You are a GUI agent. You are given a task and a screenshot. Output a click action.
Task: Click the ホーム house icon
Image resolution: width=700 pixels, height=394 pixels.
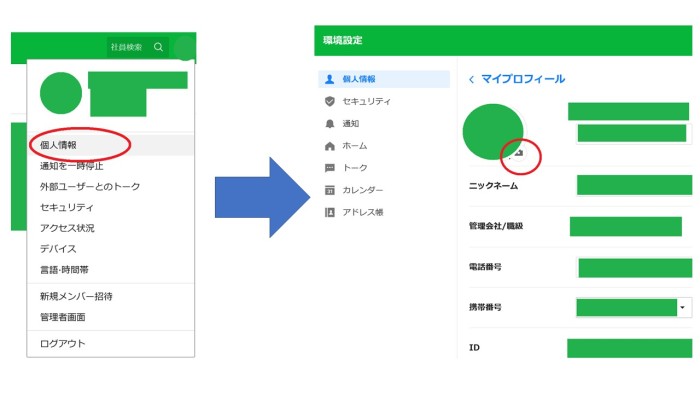click(x=329, y=146)
